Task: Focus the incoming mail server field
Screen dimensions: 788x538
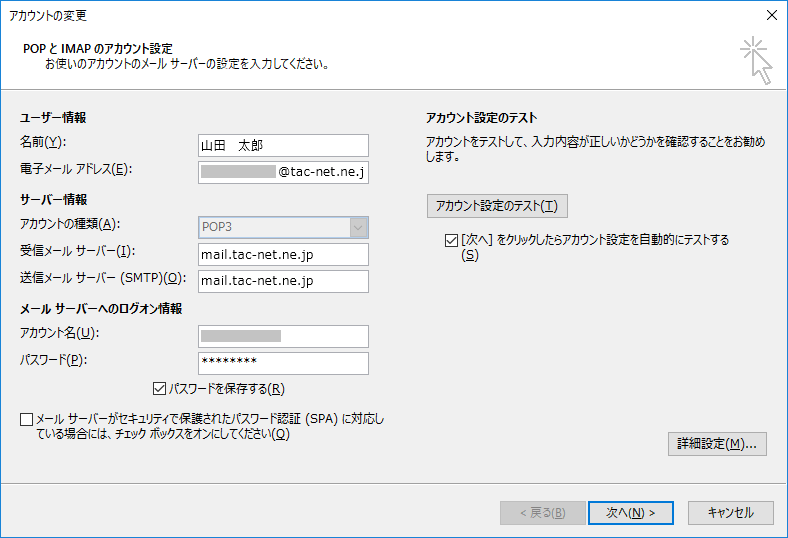Action: [283, 255]
